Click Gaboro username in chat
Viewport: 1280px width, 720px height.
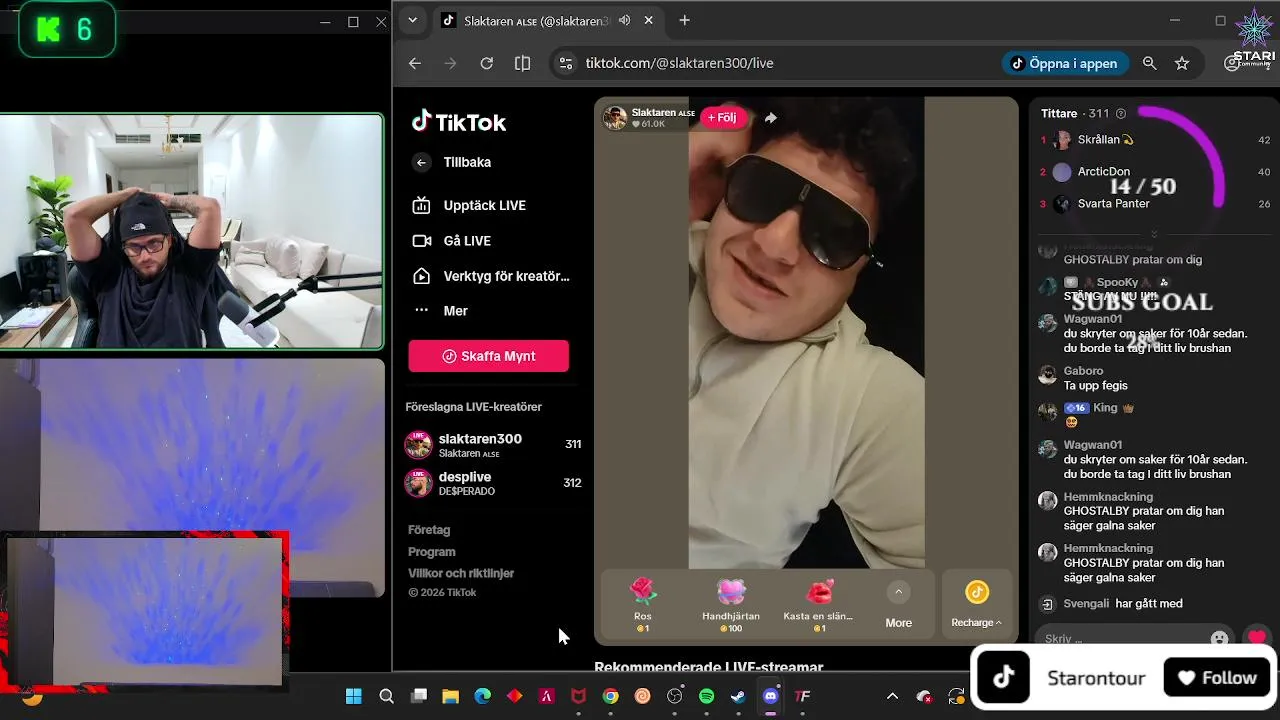[1084, 371]
